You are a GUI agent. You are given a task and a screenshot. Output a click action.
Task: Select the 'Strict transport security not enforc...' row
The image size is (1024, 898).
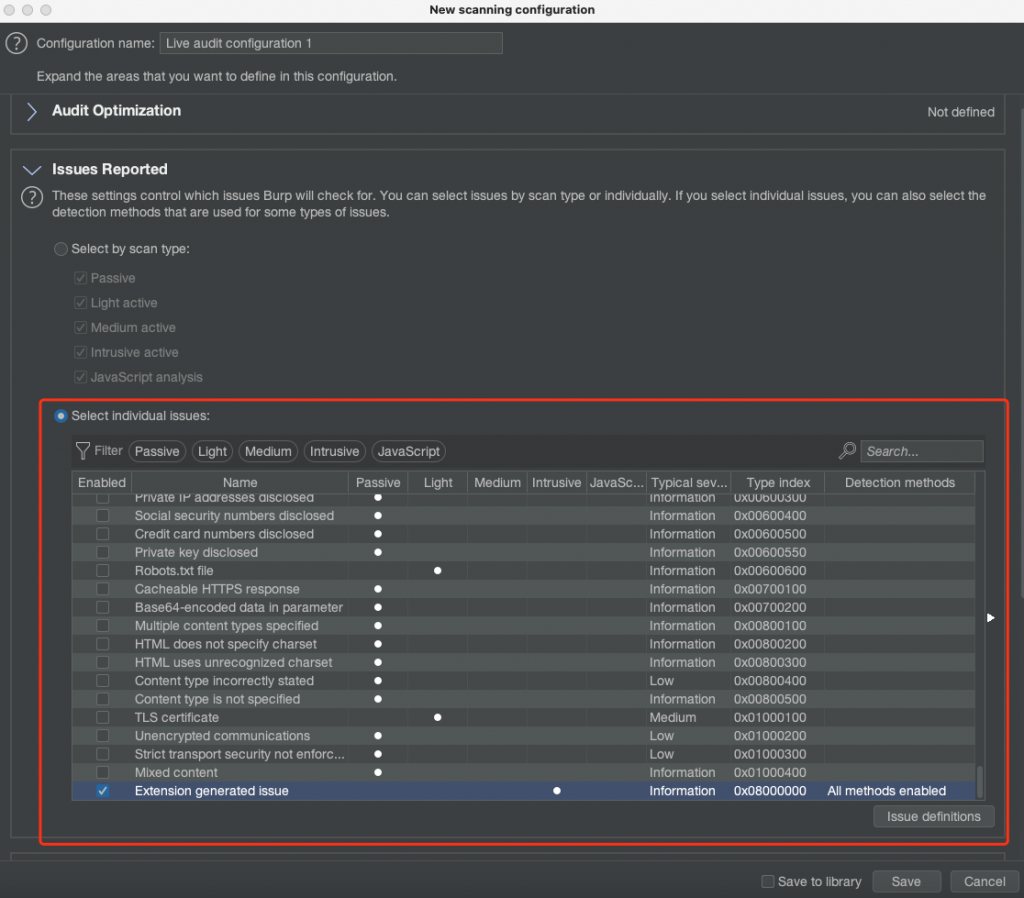pos(523,754)
